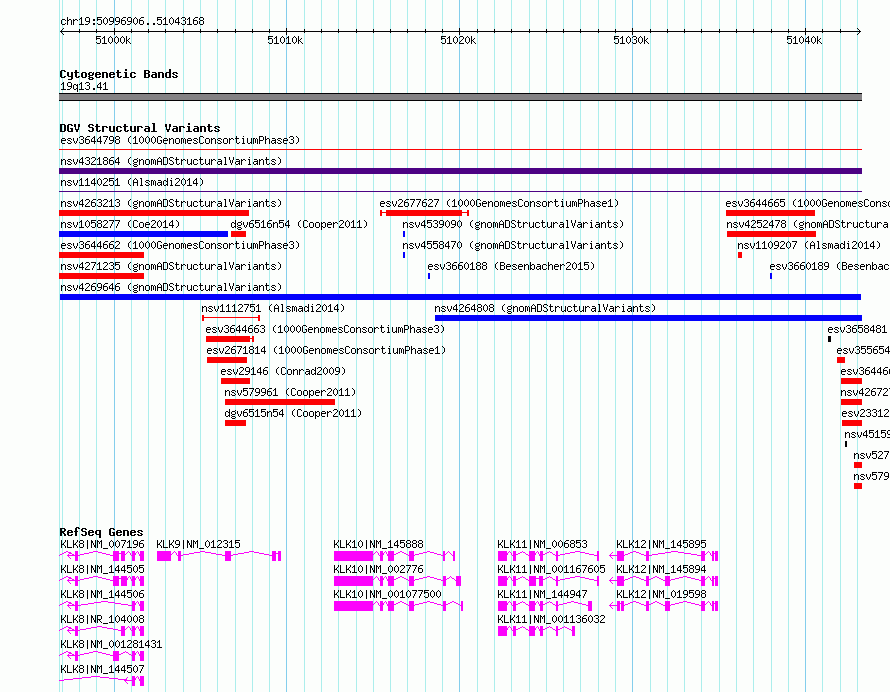Screen dimensions: 890x692
Task: Open variant dgv6516n54 (Cooper2011)
Action: (299, 224)
